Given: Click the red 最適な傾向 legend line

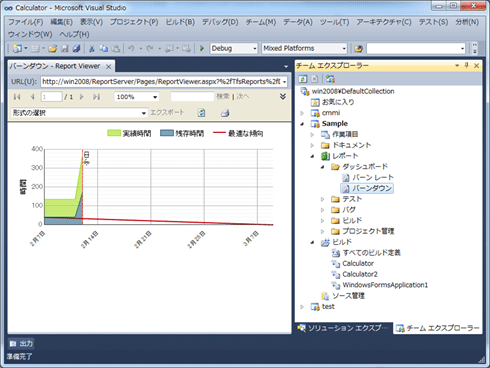Looking at the screenshot, I should pyautogui.click(x=219, y=133).
